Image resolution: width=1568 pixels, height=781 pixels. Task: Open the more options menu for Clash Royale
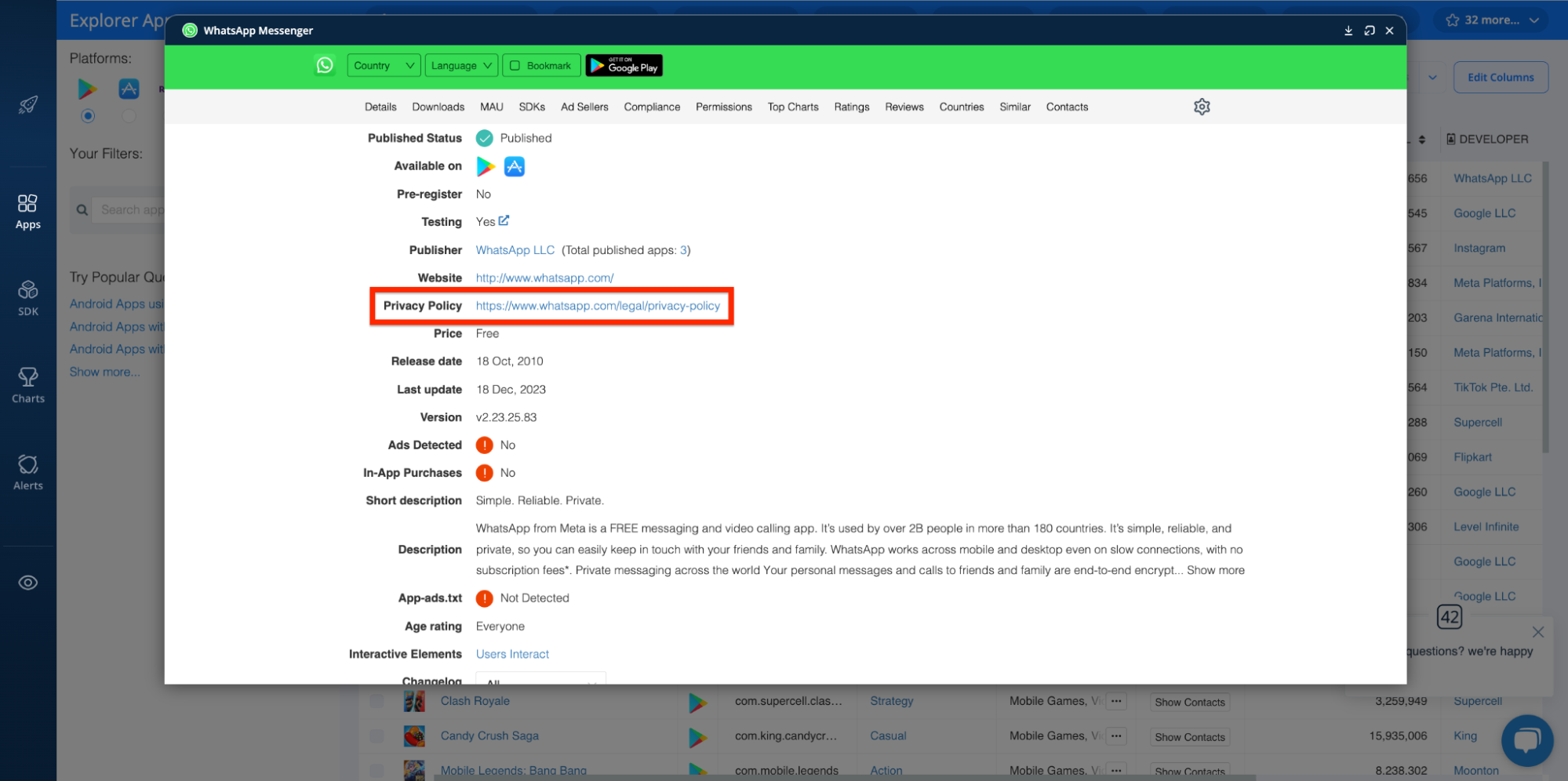pyautogui.click(x=1116, y=702)
